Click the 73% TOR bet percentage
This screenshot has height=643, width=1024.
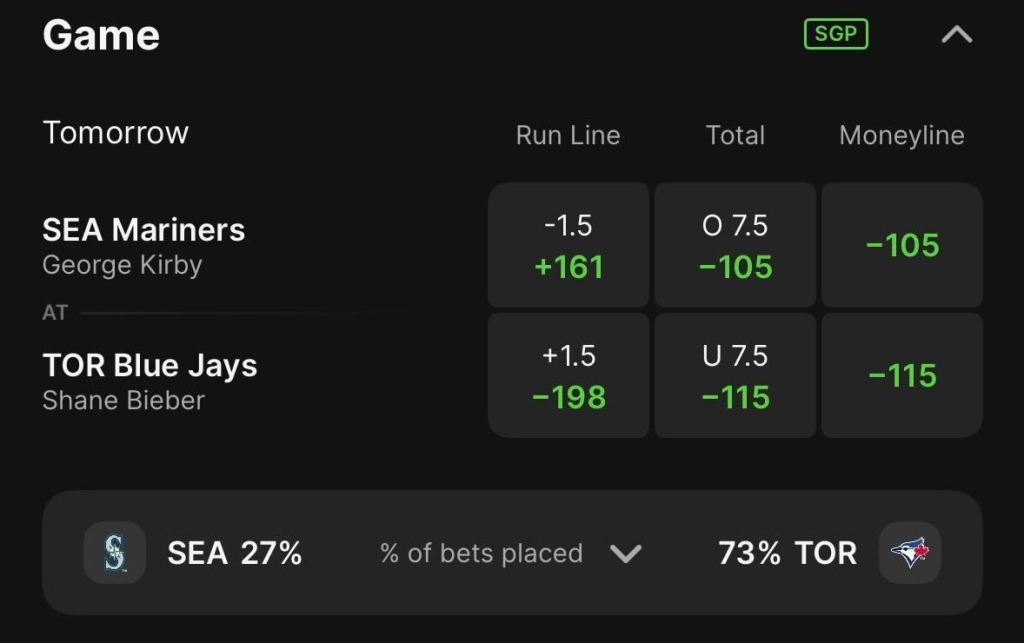click(787, 553)
